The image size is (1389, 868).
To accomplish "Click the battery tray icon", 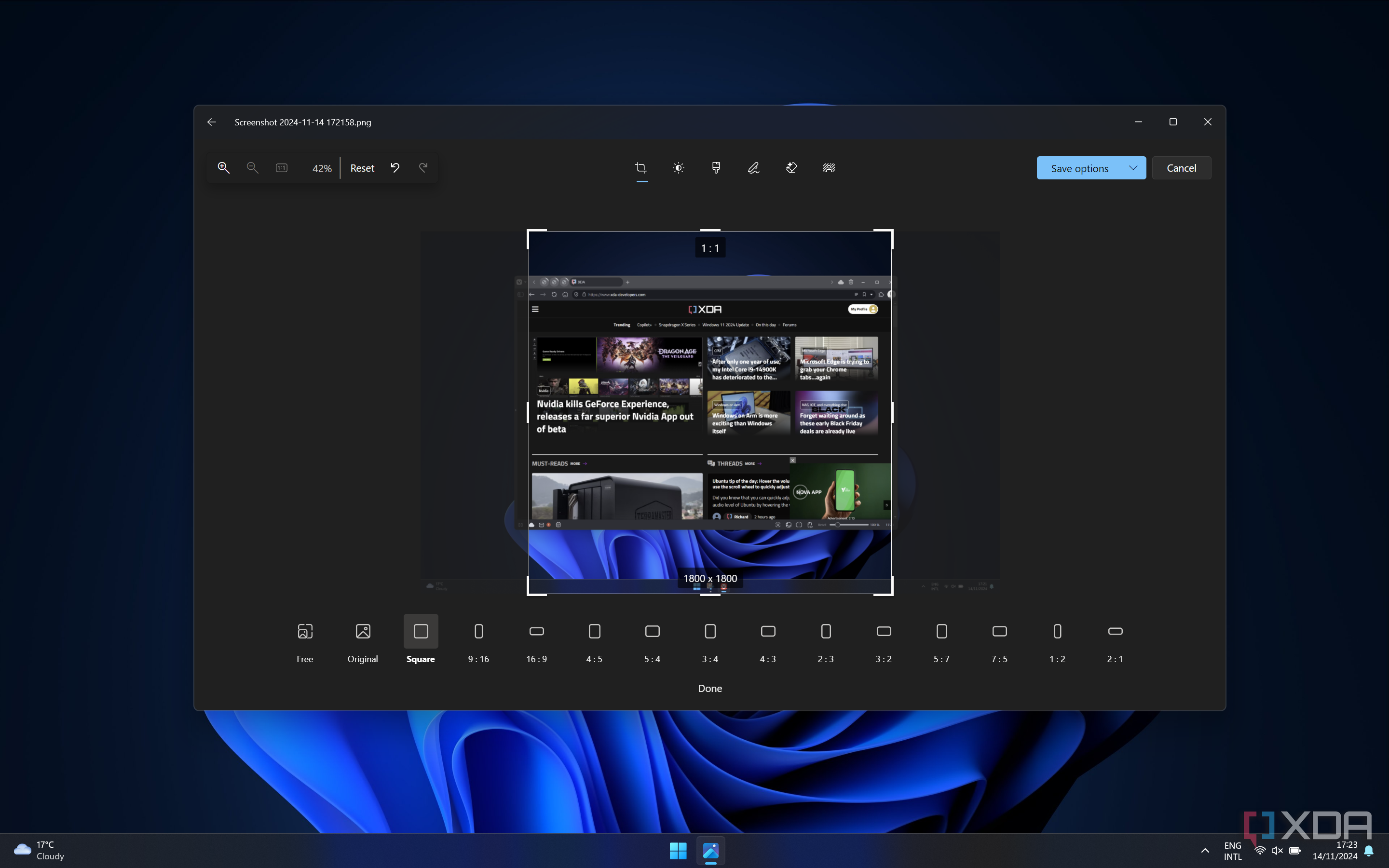I will pyautogui.click(x=1295, y=851).
